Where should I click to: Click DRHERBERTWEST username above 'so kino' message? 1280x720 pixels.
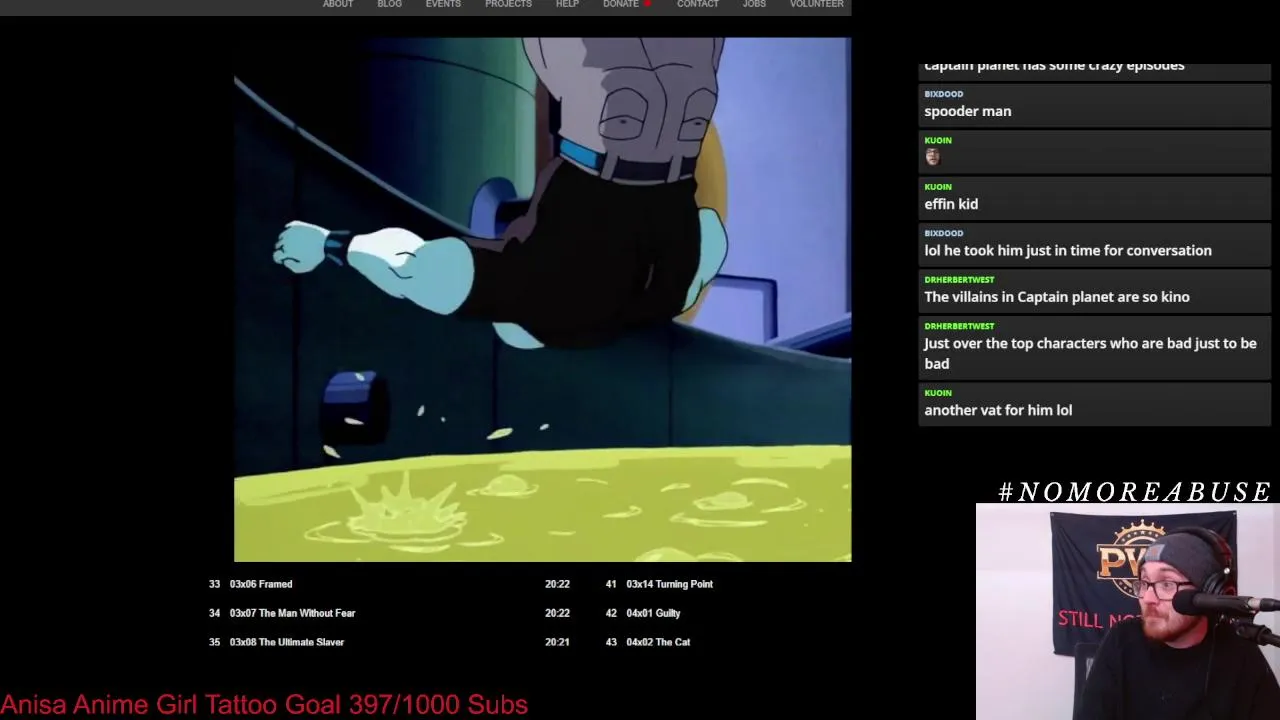click(x=959, y=280)
